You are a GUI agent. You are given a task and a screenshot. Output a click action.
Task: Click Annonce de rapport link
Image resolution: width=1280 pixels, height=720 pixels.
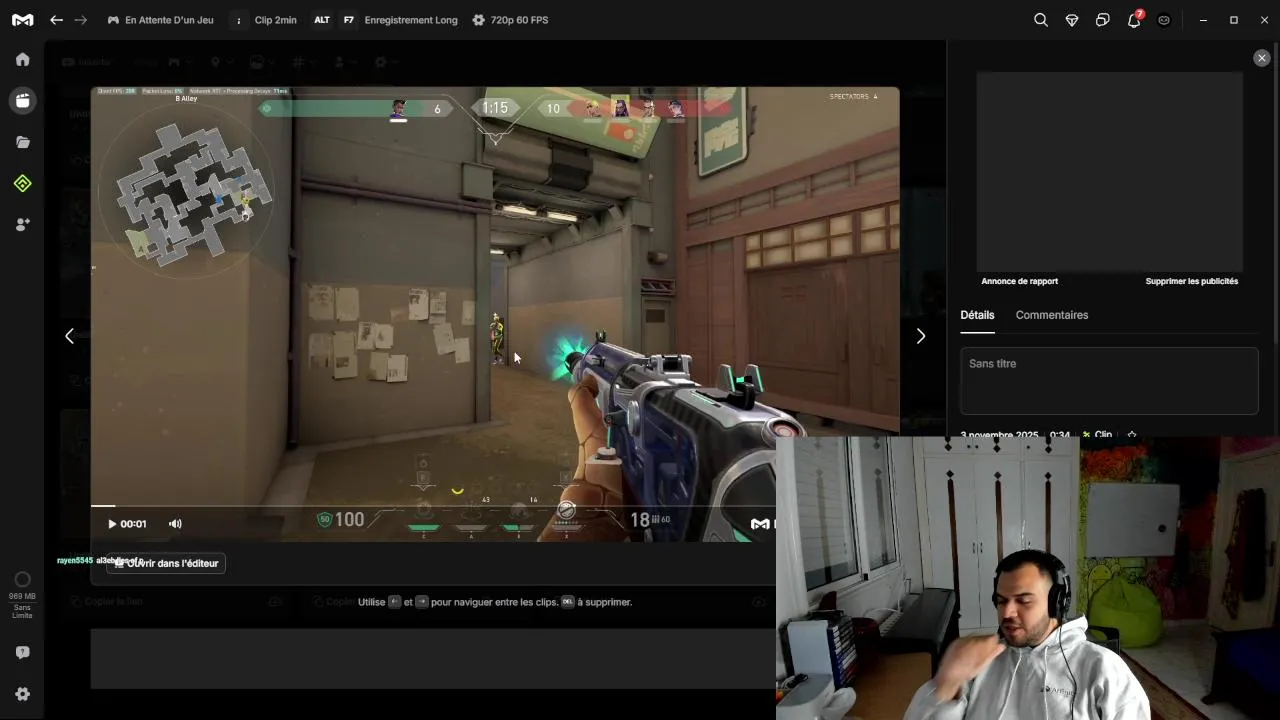1019,281
